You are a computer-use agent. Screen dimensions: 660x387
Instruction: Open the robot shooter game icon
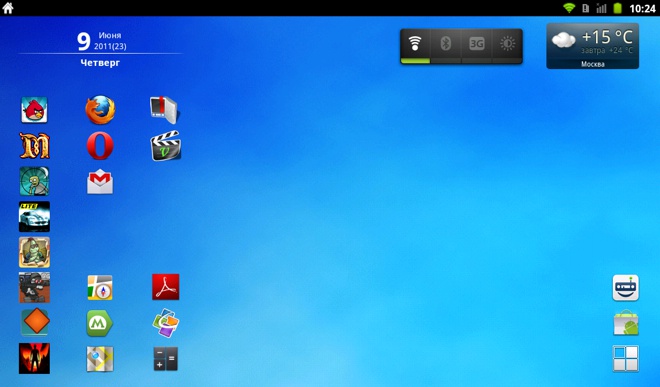pos(35,288)
